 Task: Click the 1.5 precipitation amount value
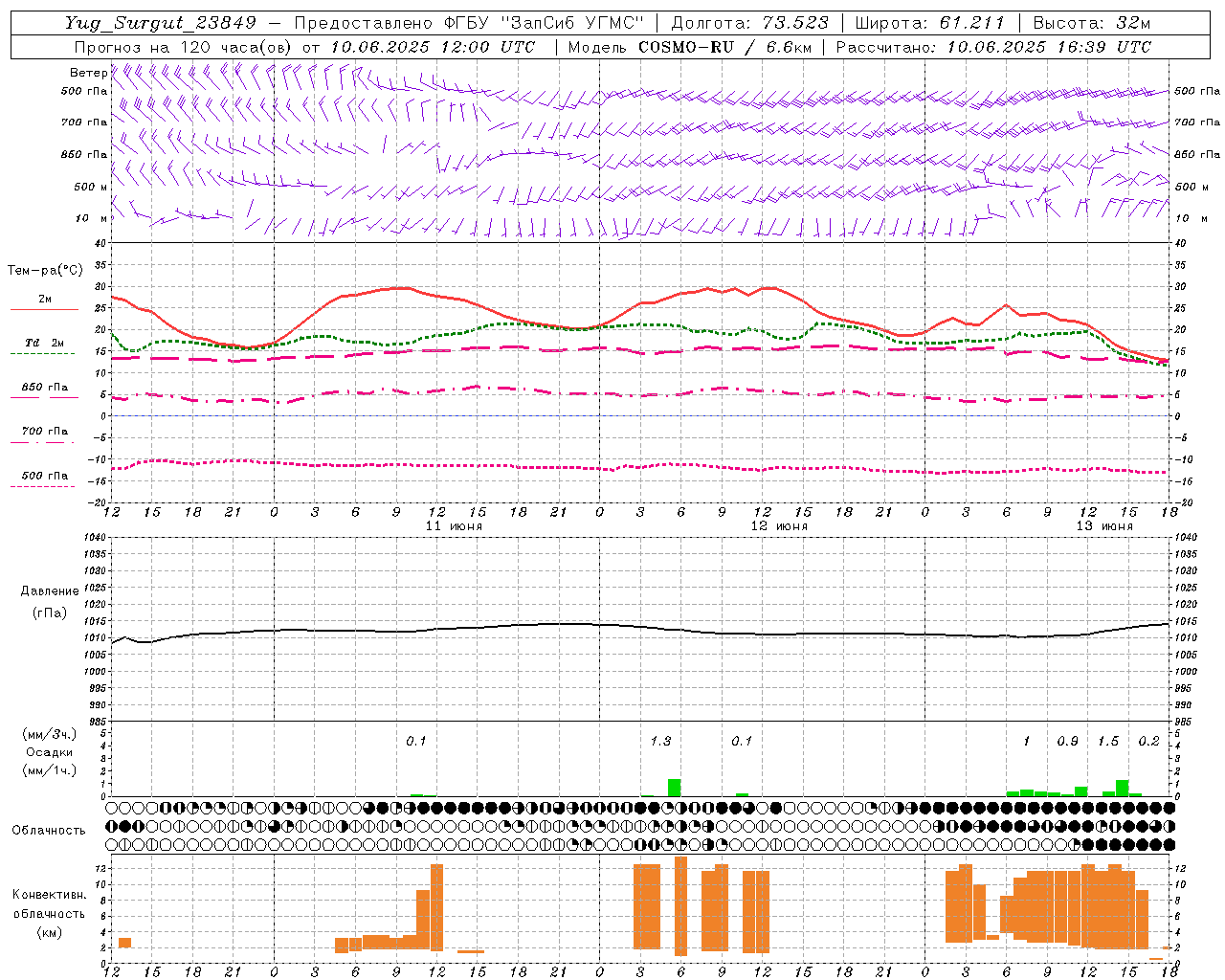click(1108, 742)
